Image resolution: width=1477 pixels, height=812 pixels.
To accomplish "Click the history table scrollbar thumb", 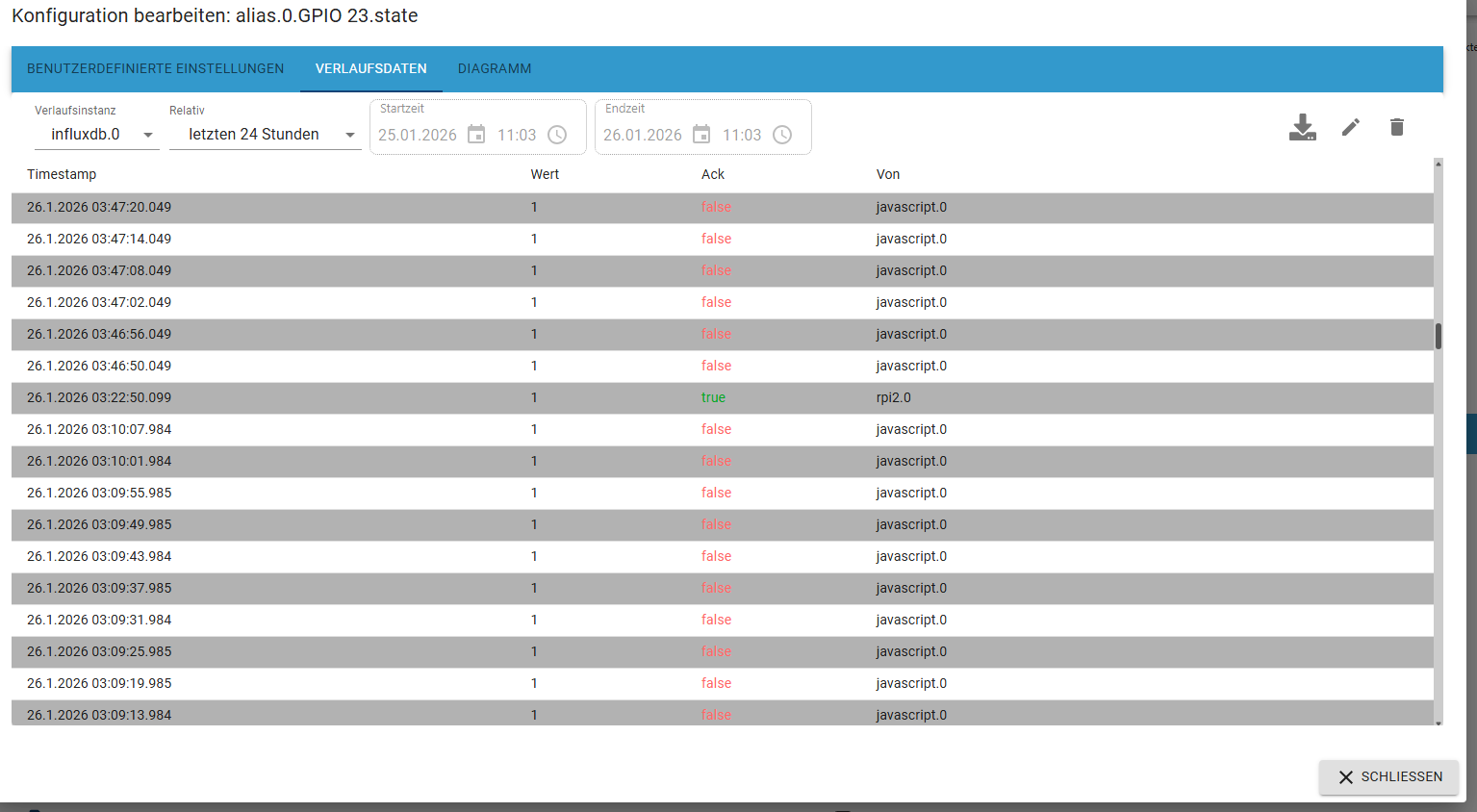I will 1439,336.
